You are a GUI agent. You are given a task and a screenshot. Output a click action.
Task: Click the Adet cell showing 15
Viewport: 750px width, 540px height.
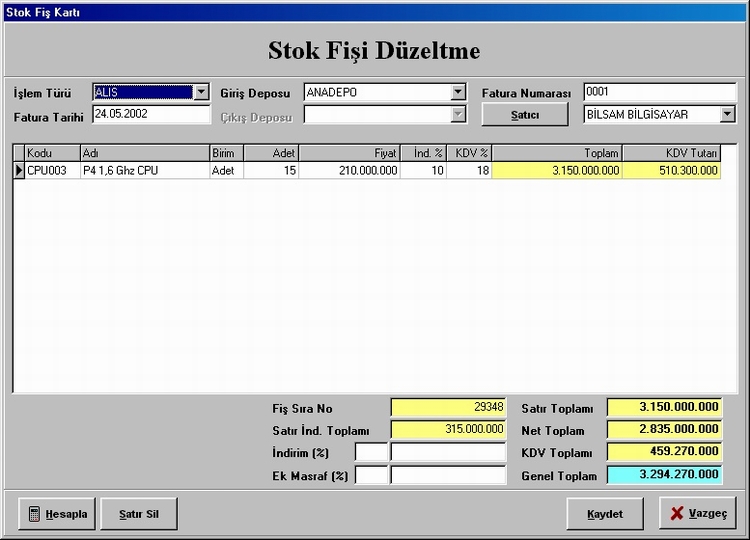(270, 171)
